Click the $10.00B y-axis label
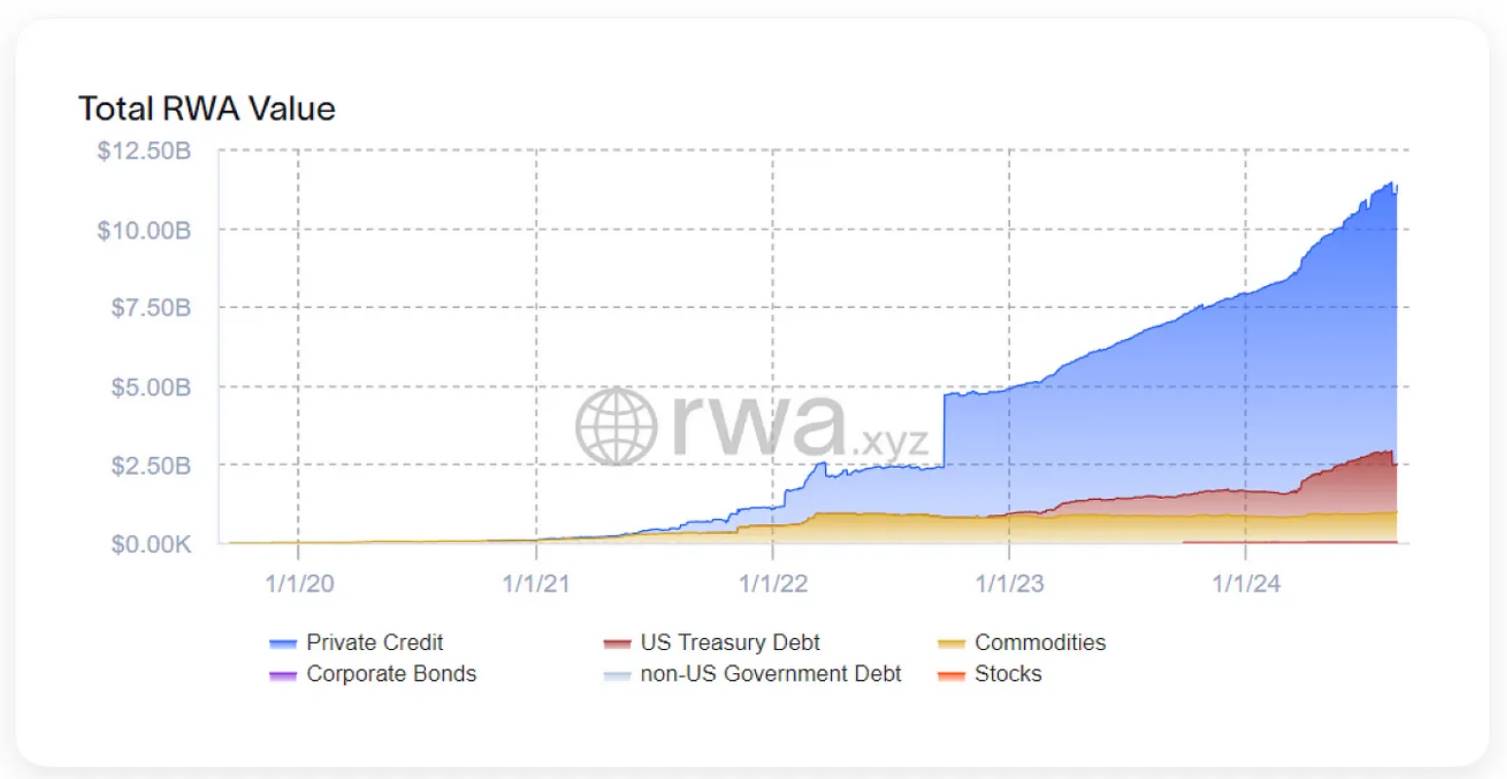Image resolution: width=1507 pixels, height=779 pixels. (143, 230)
